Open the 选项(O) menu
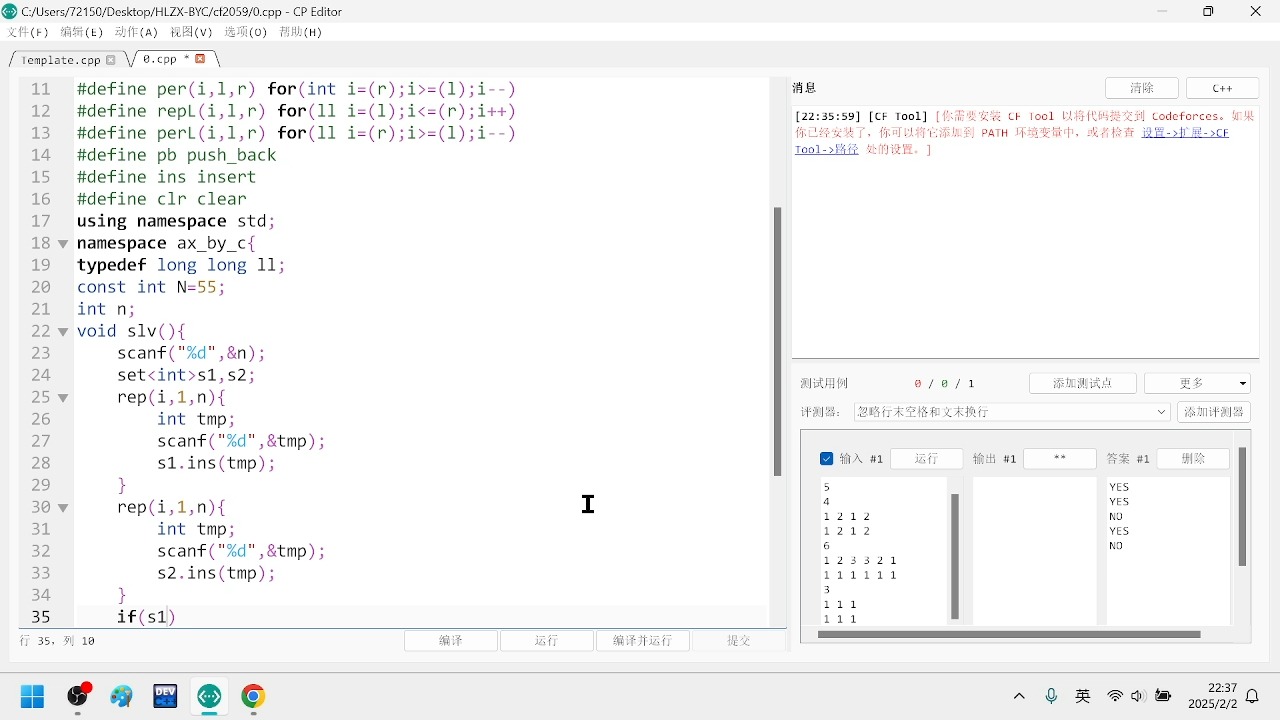The image size is (1280, 720). (x=245, y=32)
